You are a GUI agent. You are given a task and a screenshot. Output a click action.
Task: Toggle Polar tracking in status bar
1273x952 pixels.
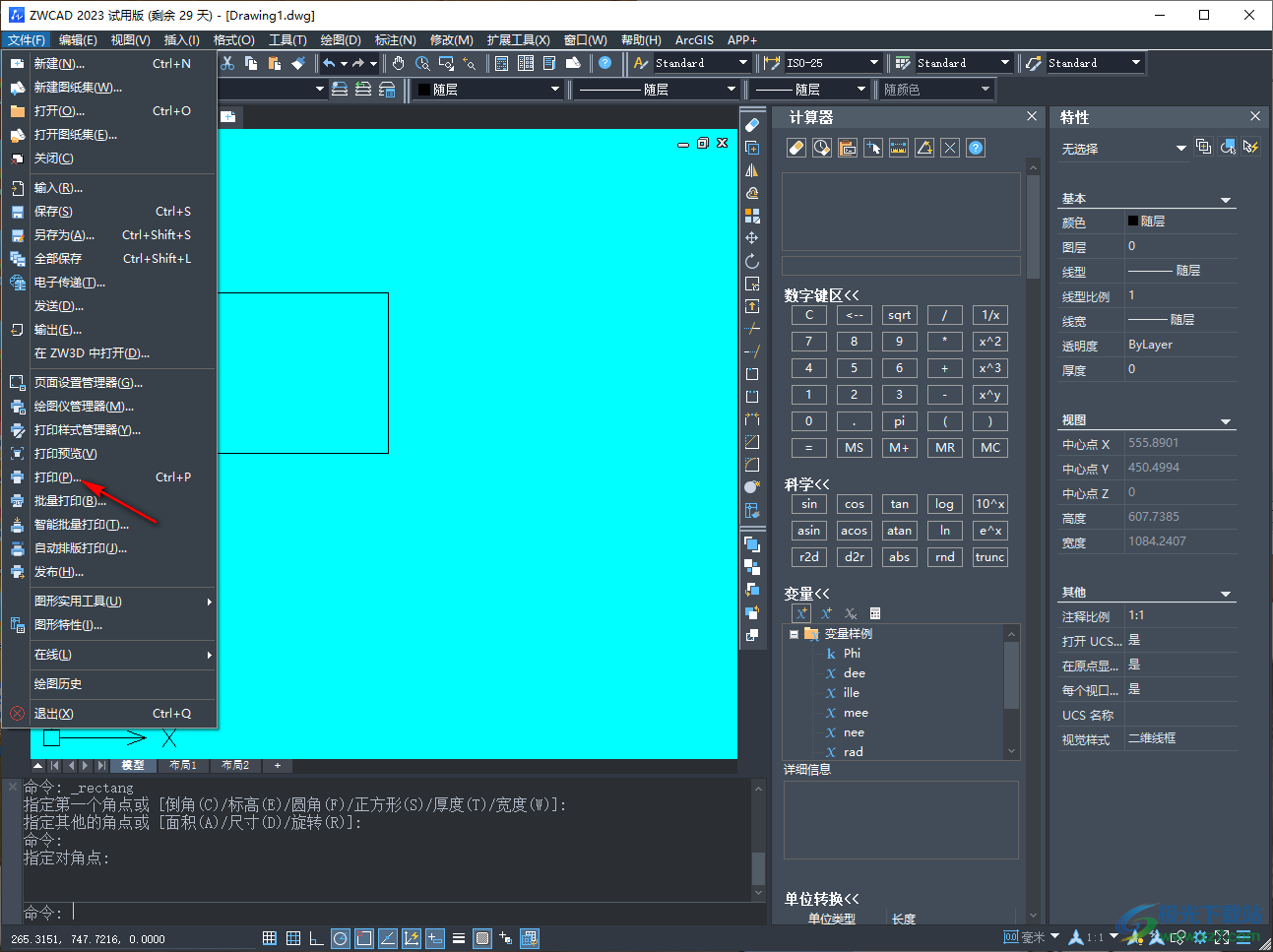pos(340,938)
